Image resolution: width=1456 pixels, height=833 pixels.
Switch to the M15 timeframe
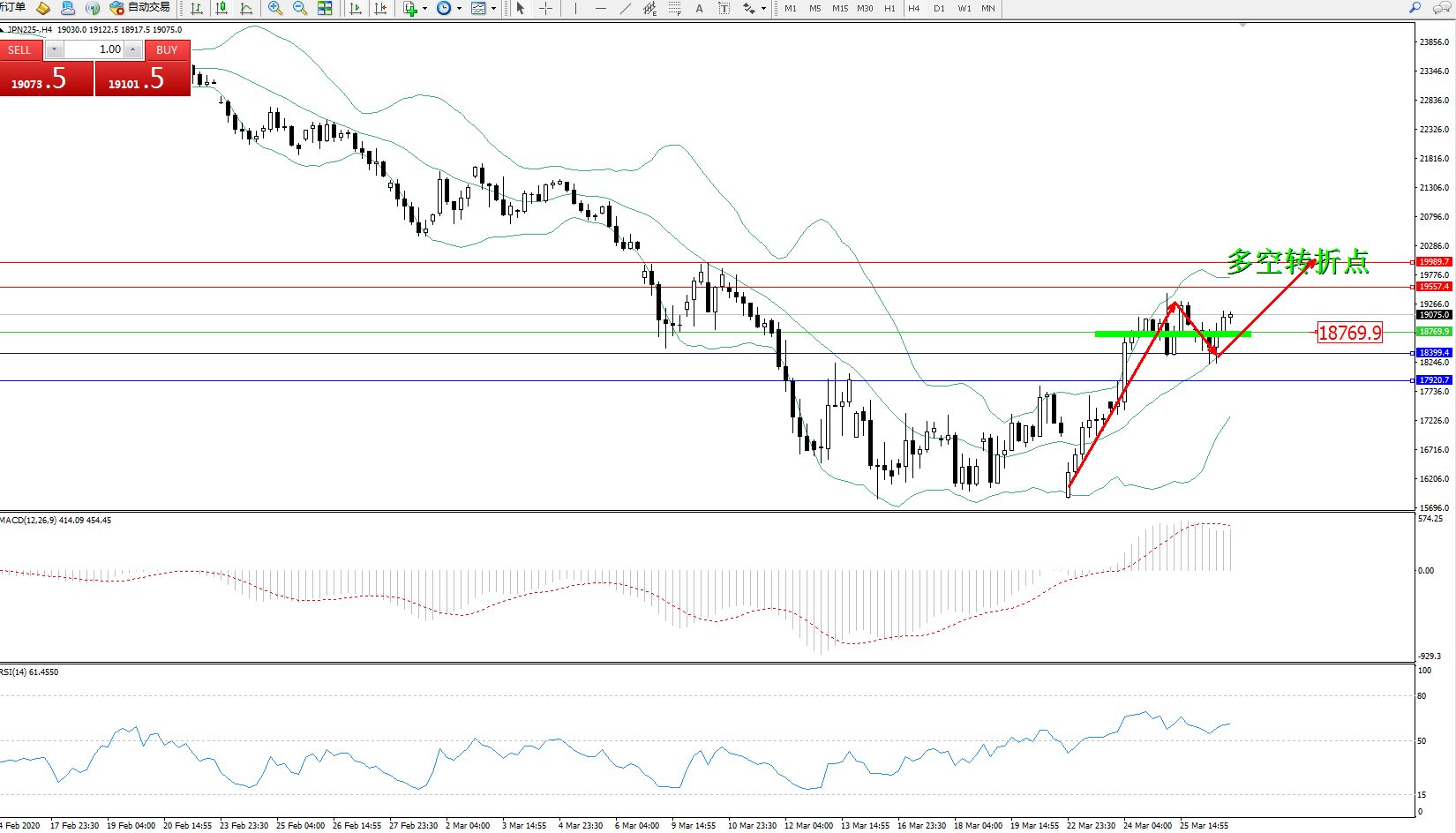pyautogui.click(x=840, y=9)
